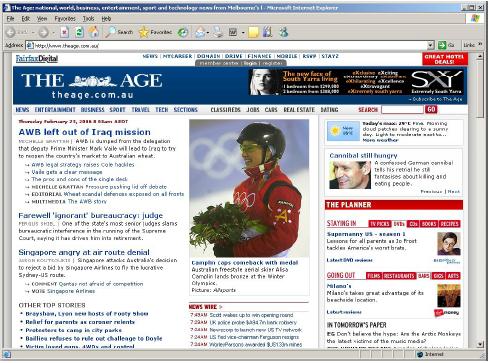489x363 pixels.
Task: Open the Edit menu
Action: [x=26, y=19]
